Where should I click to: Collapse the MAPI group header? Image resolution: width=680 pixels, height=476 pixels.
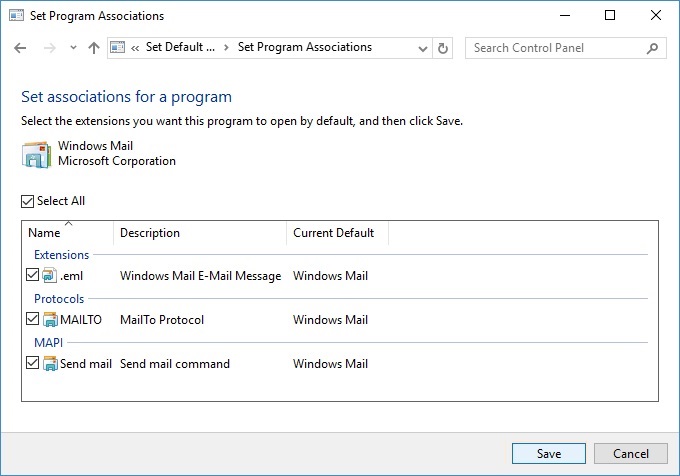coord(49,342)
